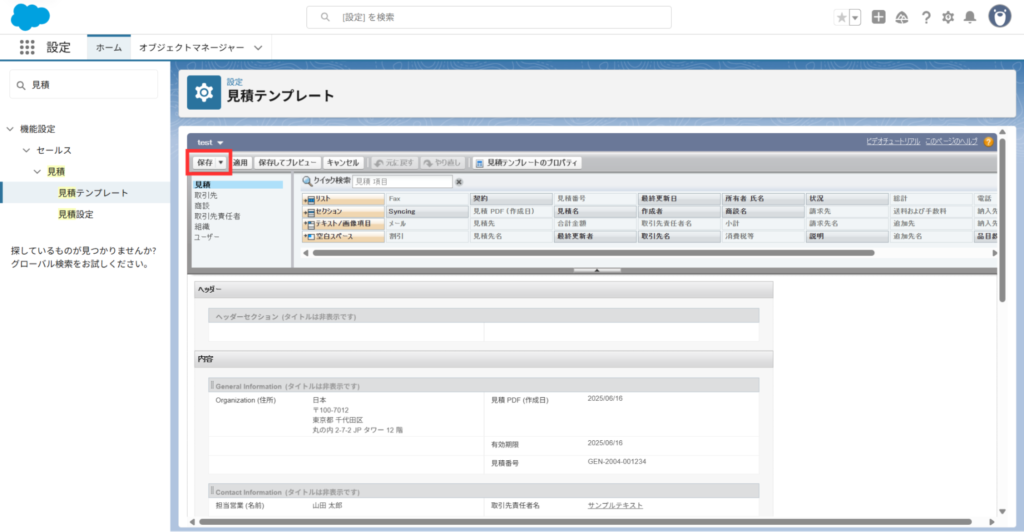Select the 空白スペース palette element
1024x532 pixels.
click(344, 236)
